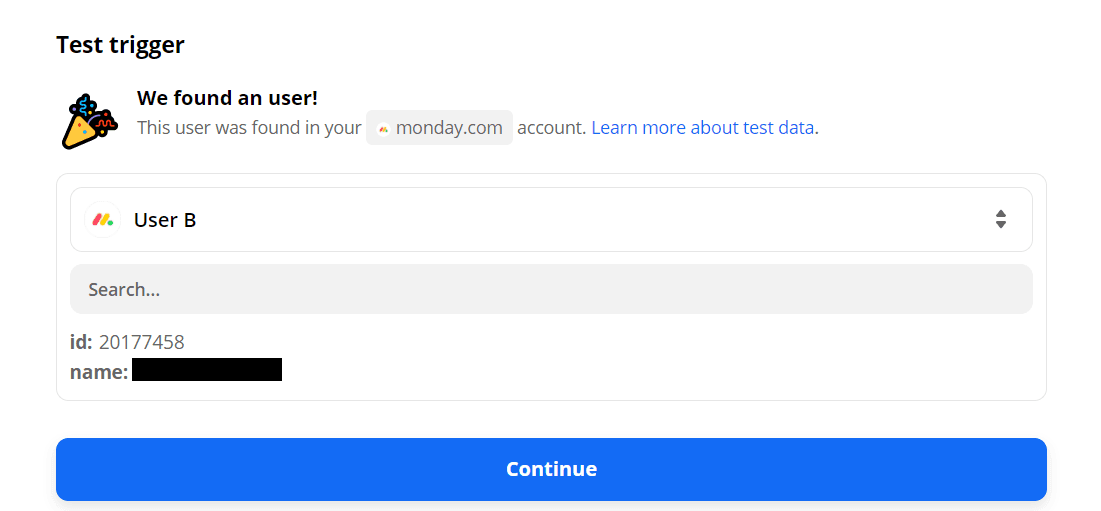Viewport: 1101px width, 511px height.
Task: Click the User B text label
Action: 165,220
